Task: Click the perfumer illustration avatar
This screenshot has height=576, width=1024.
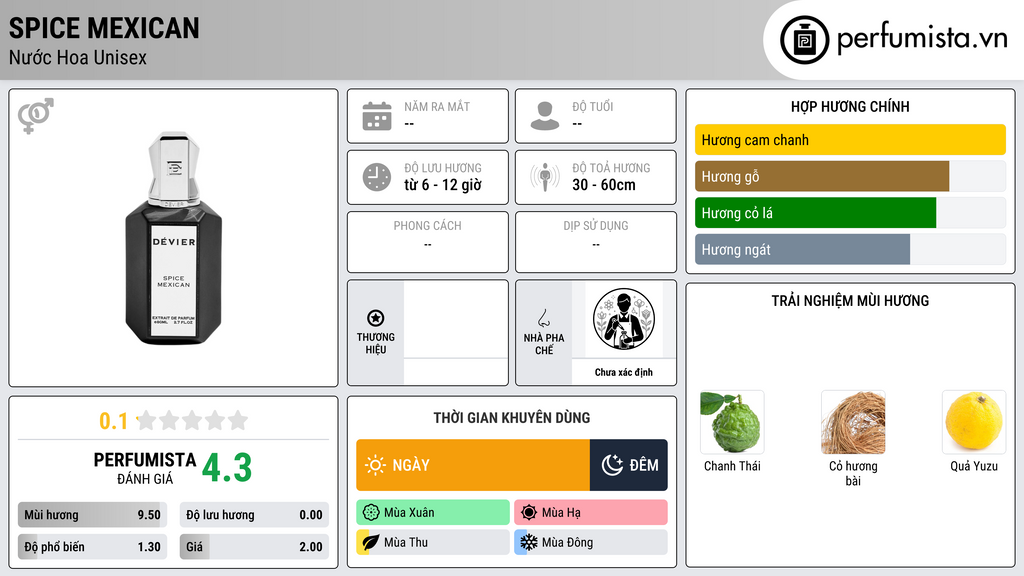Action: [x=624, y=319]
